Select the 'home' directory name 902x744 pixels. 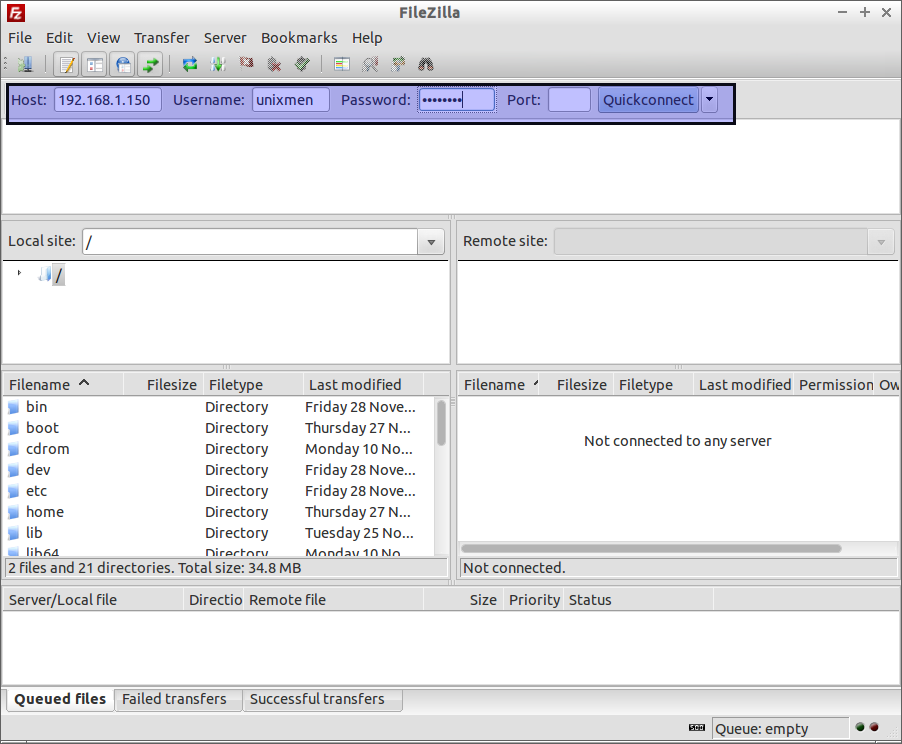(45, 512)
